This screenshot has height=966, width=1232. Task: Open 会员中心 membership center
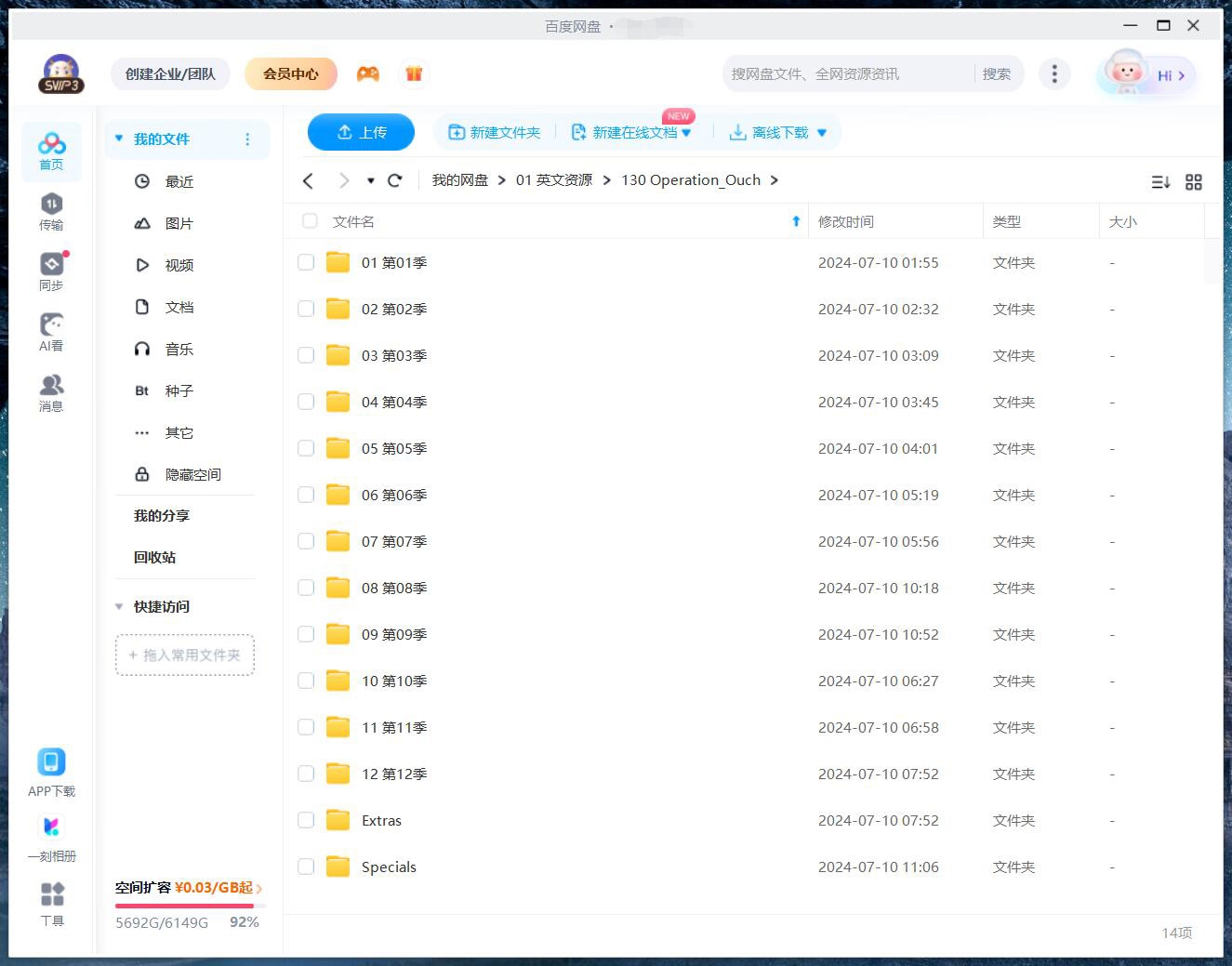coord(290,73)
